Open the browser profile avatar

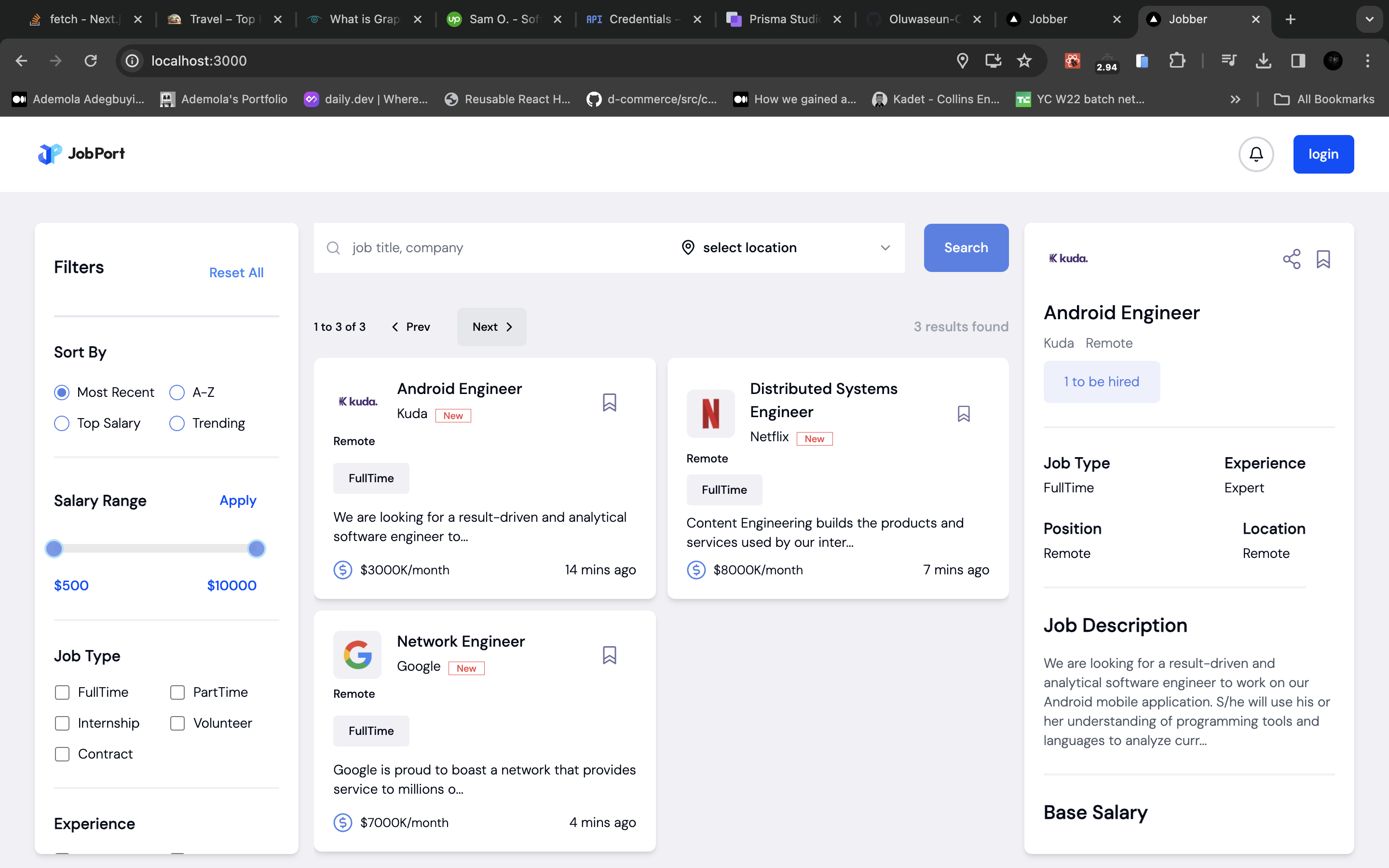click(1333, 60)
